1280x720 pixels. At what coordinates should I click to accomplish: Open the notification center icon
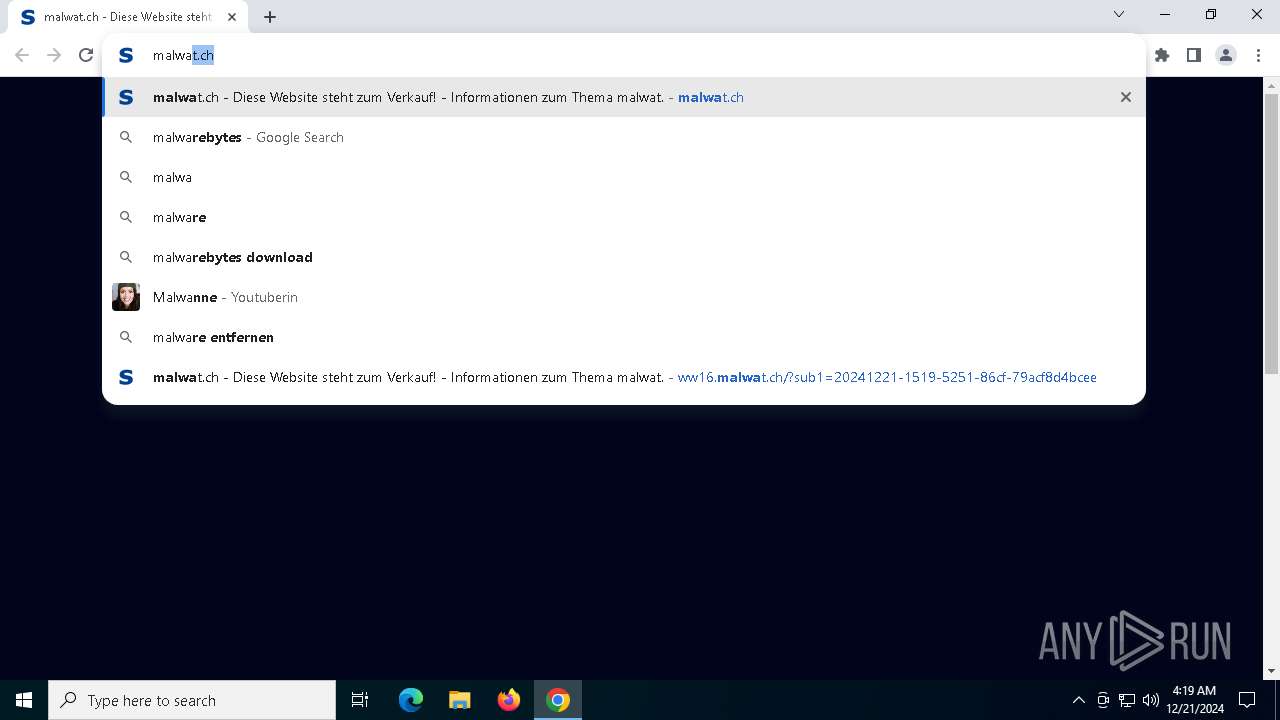pos(1247,700)
